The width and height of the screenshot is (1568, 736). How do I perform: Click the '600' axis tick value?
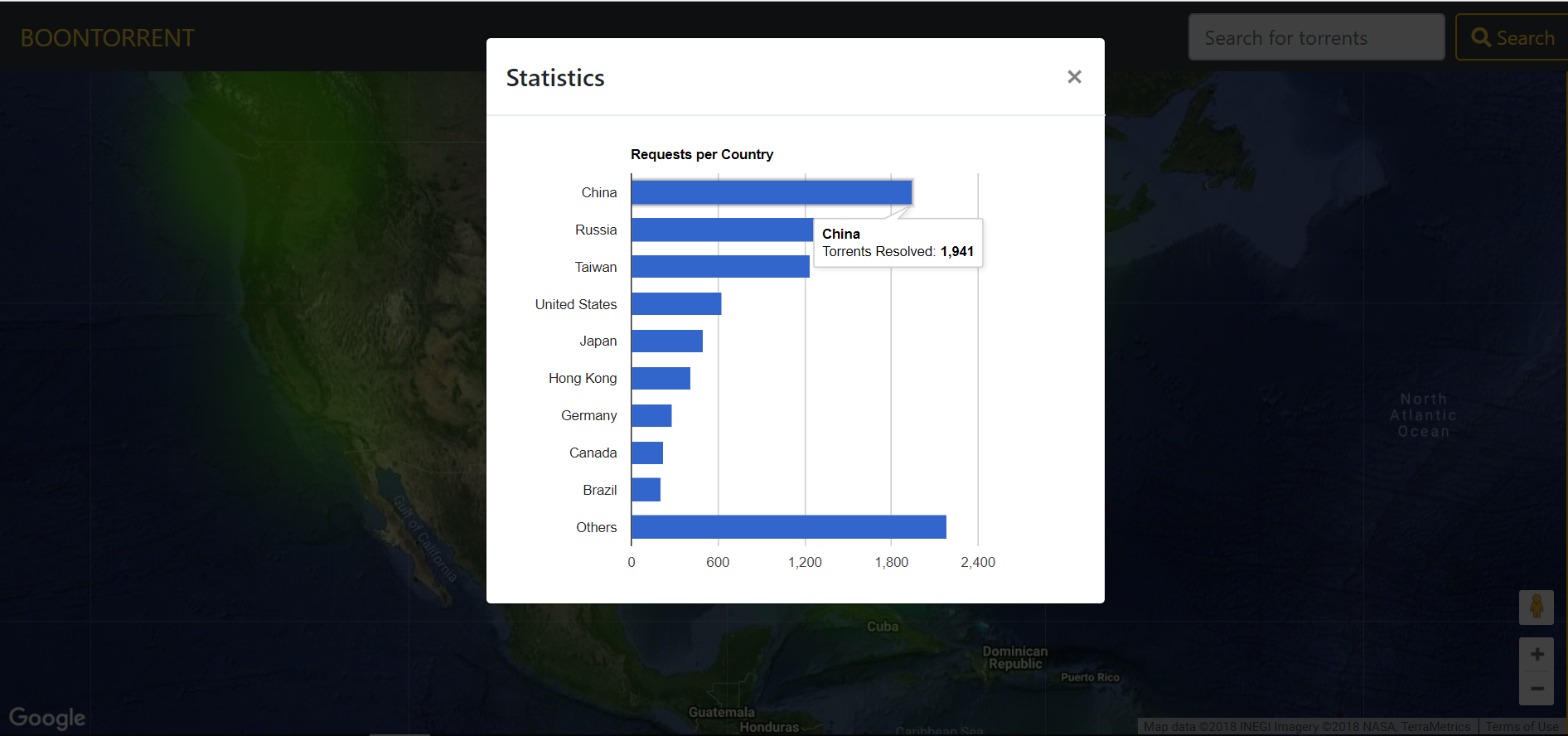718,562
